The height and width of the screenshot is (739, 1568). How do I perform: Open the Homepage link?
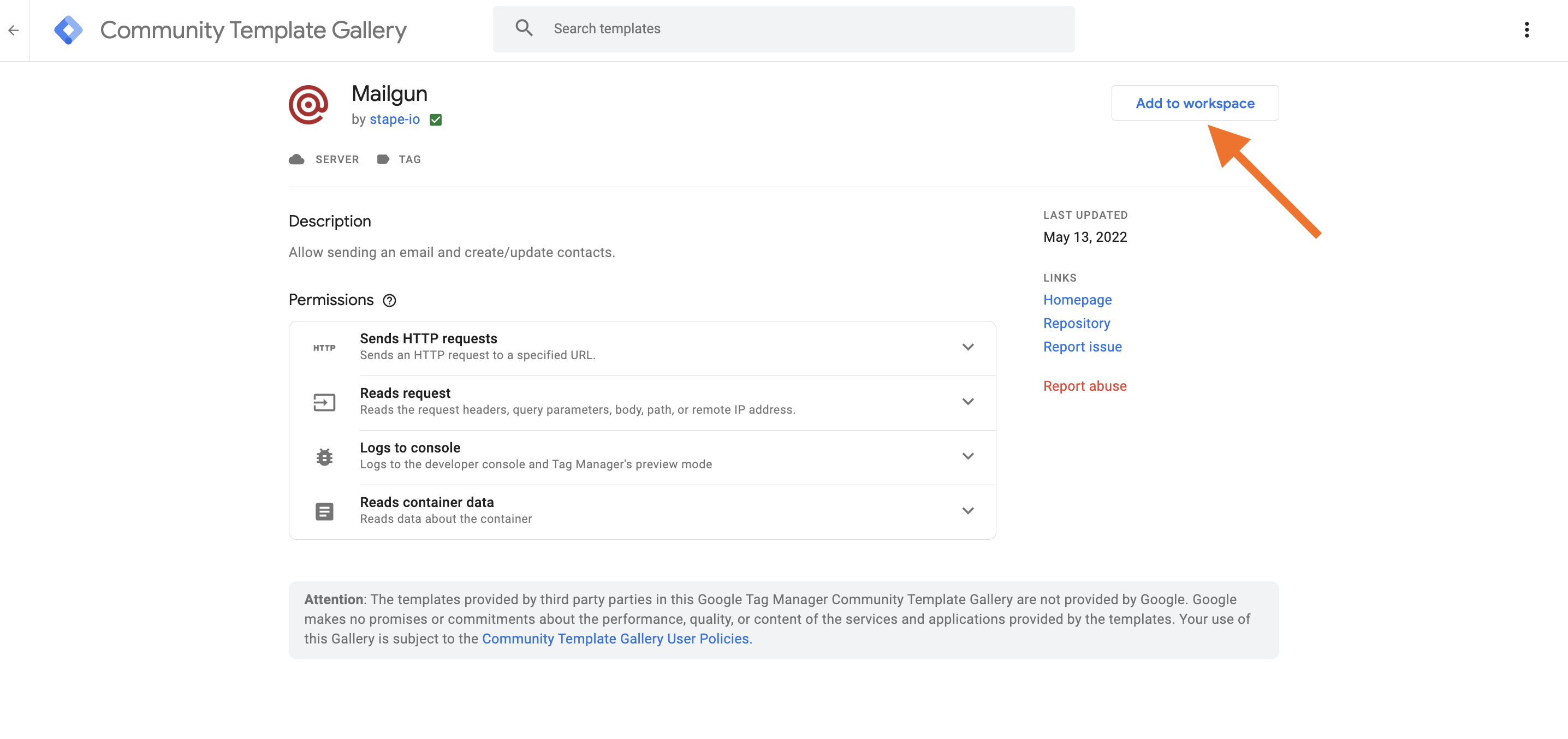click(1077, 300)
